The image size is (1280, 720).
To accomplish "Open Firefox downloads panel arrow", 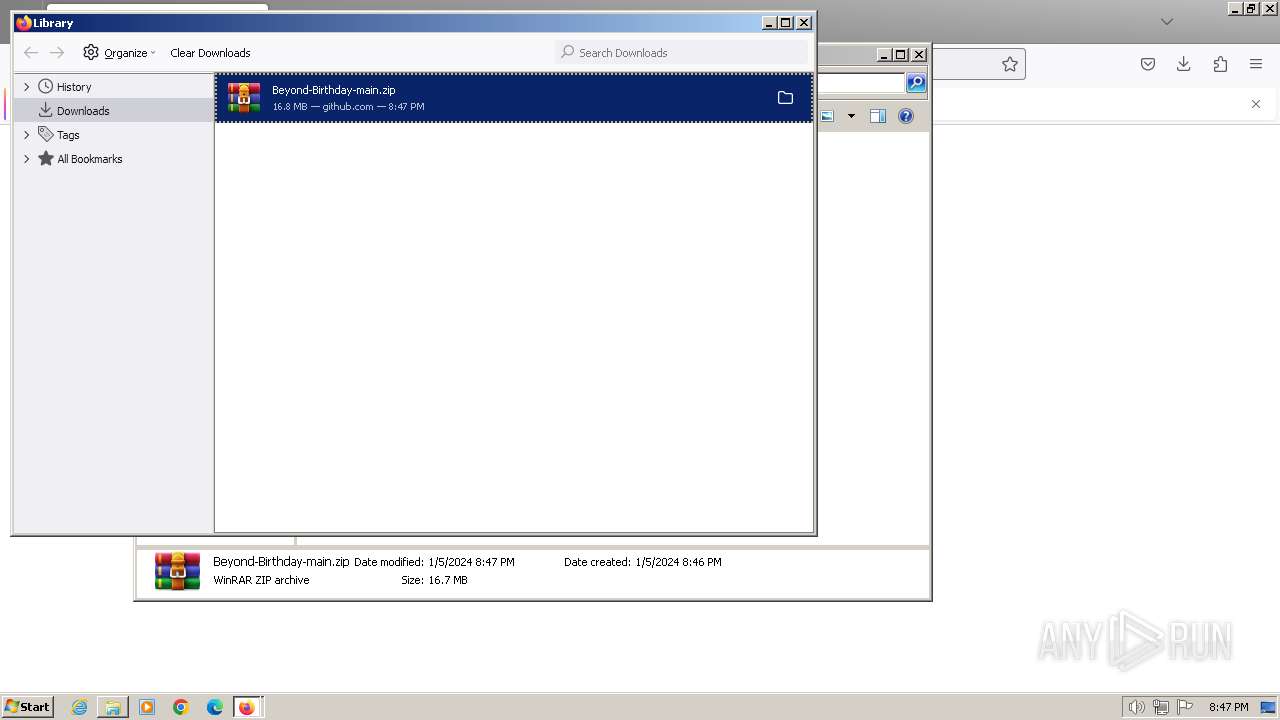I will point(1184,64).
